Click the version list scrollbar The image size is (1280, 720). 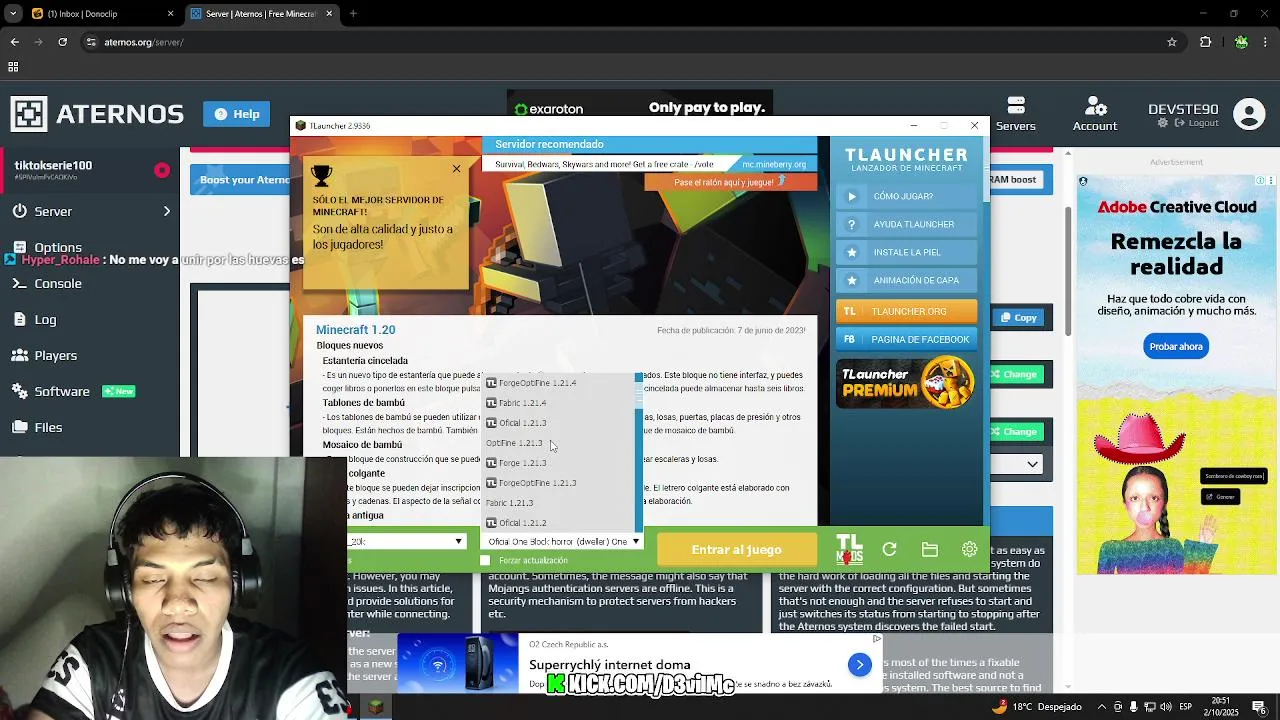[638, 393]
